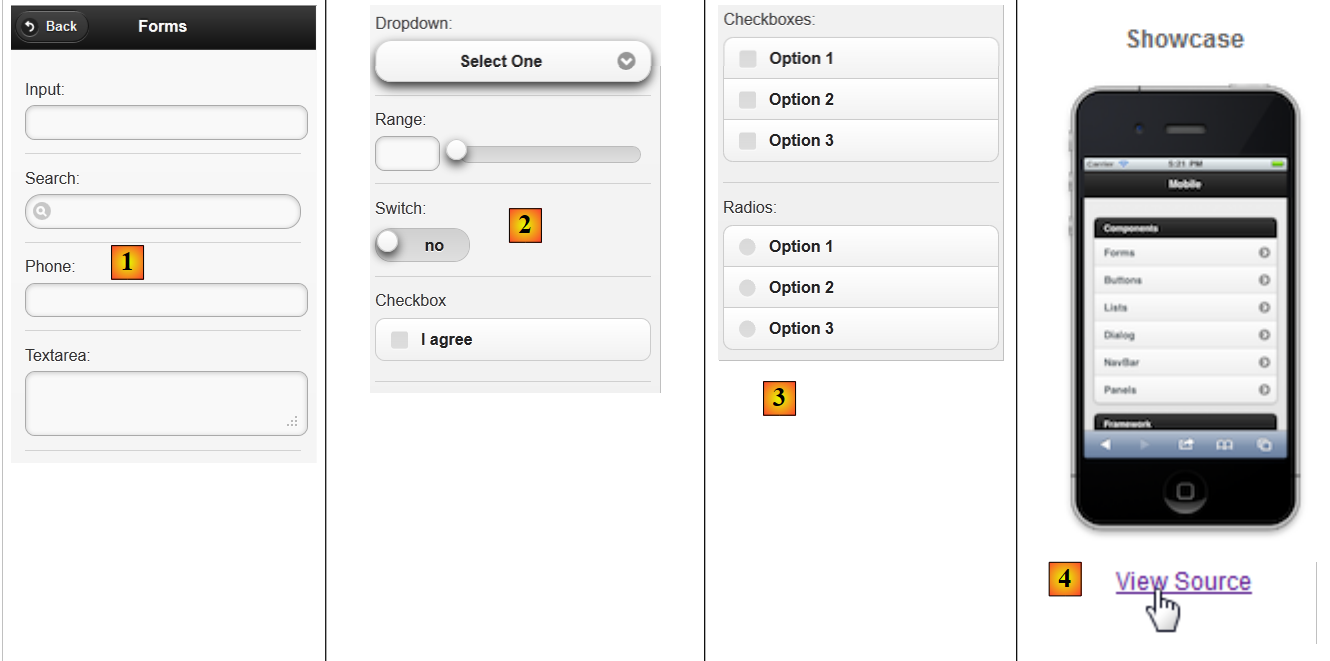
Task: Check Option 2 in Checkboxes group
Action: tap(748, 99)
